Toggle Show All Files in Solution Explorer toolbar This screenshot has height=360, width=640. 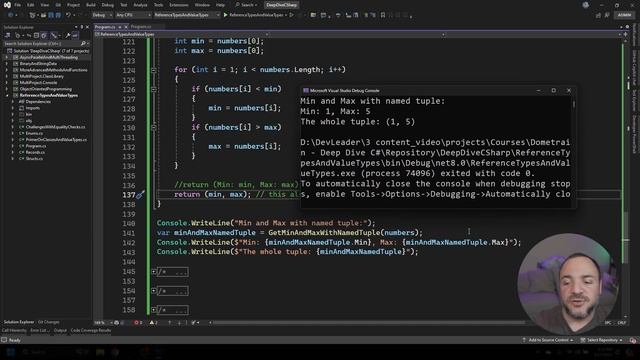point(44,36)
